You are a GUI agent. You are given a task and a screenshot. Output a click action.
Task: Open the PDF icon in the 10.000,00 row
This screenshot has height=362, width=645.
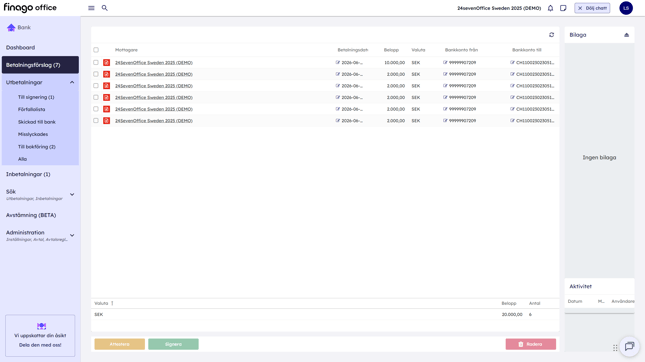[107, 63]
